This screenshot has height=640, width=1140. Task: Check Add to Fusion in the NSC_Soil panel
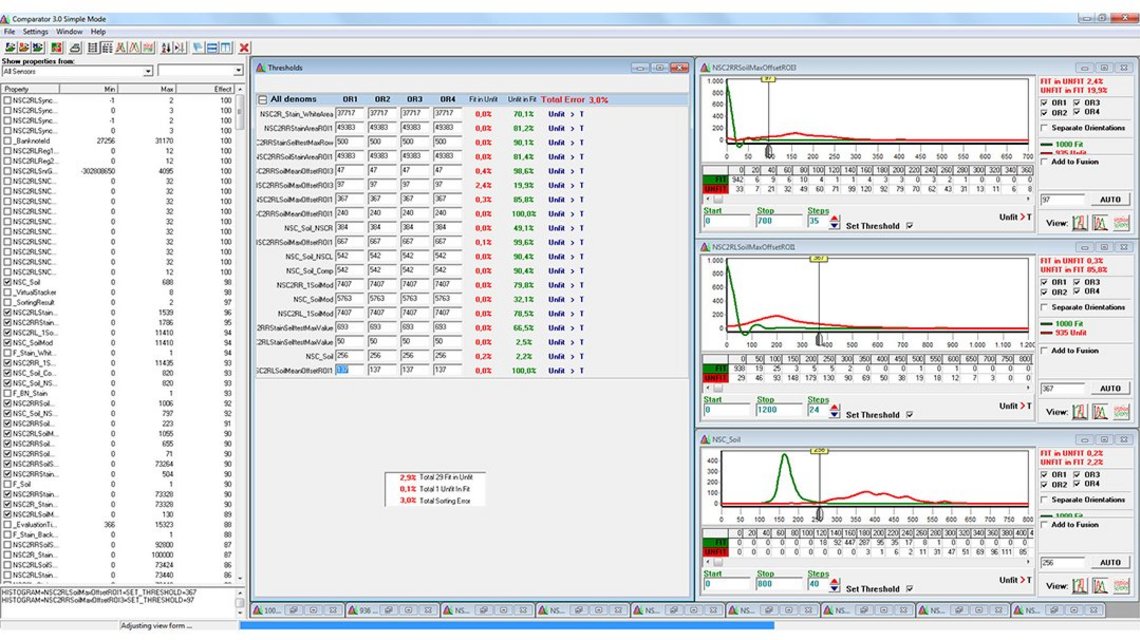coord(1043,524)
